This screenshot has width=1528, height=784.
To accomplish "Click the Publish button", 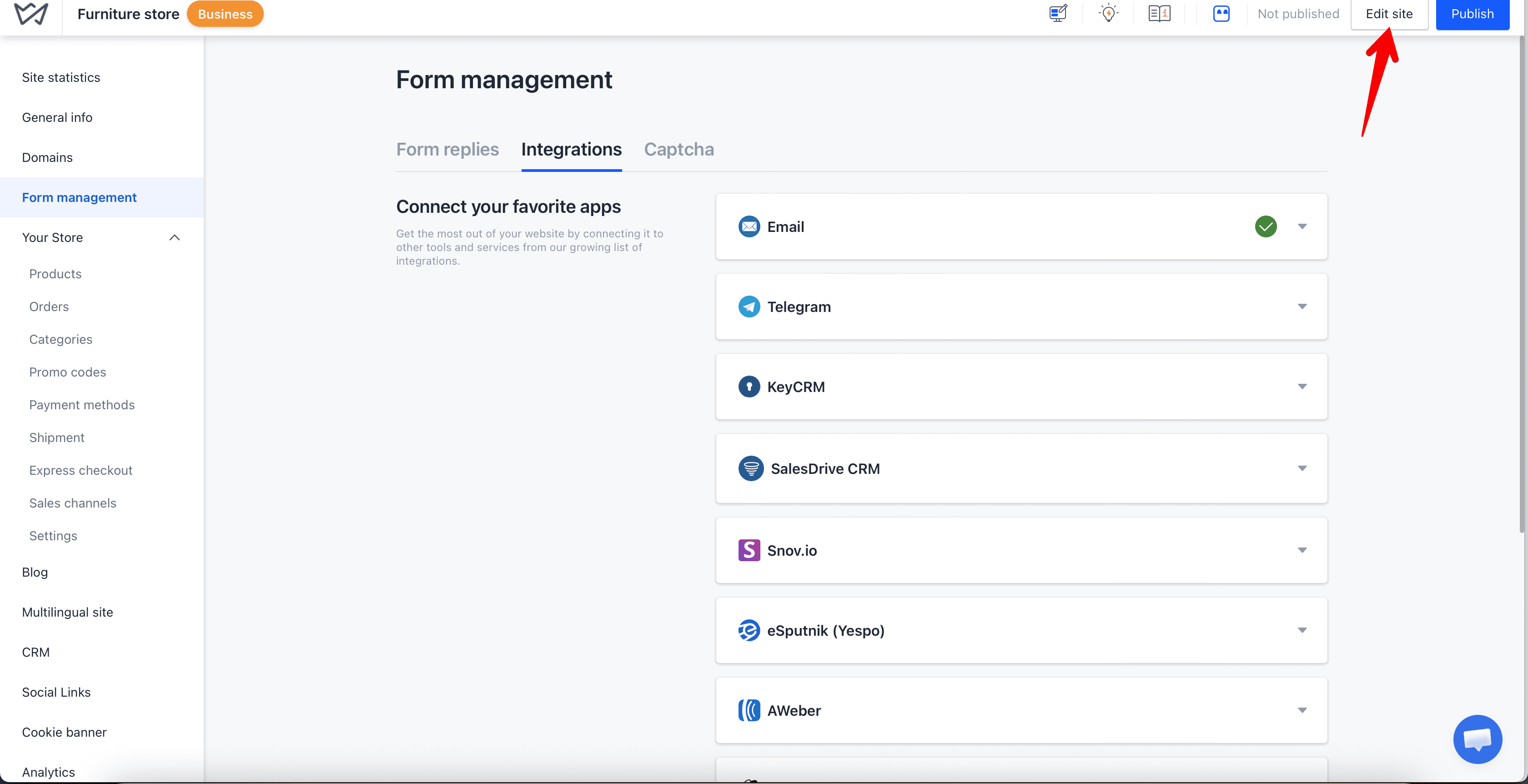I will pyautogui.click(x=1472, y=14).
